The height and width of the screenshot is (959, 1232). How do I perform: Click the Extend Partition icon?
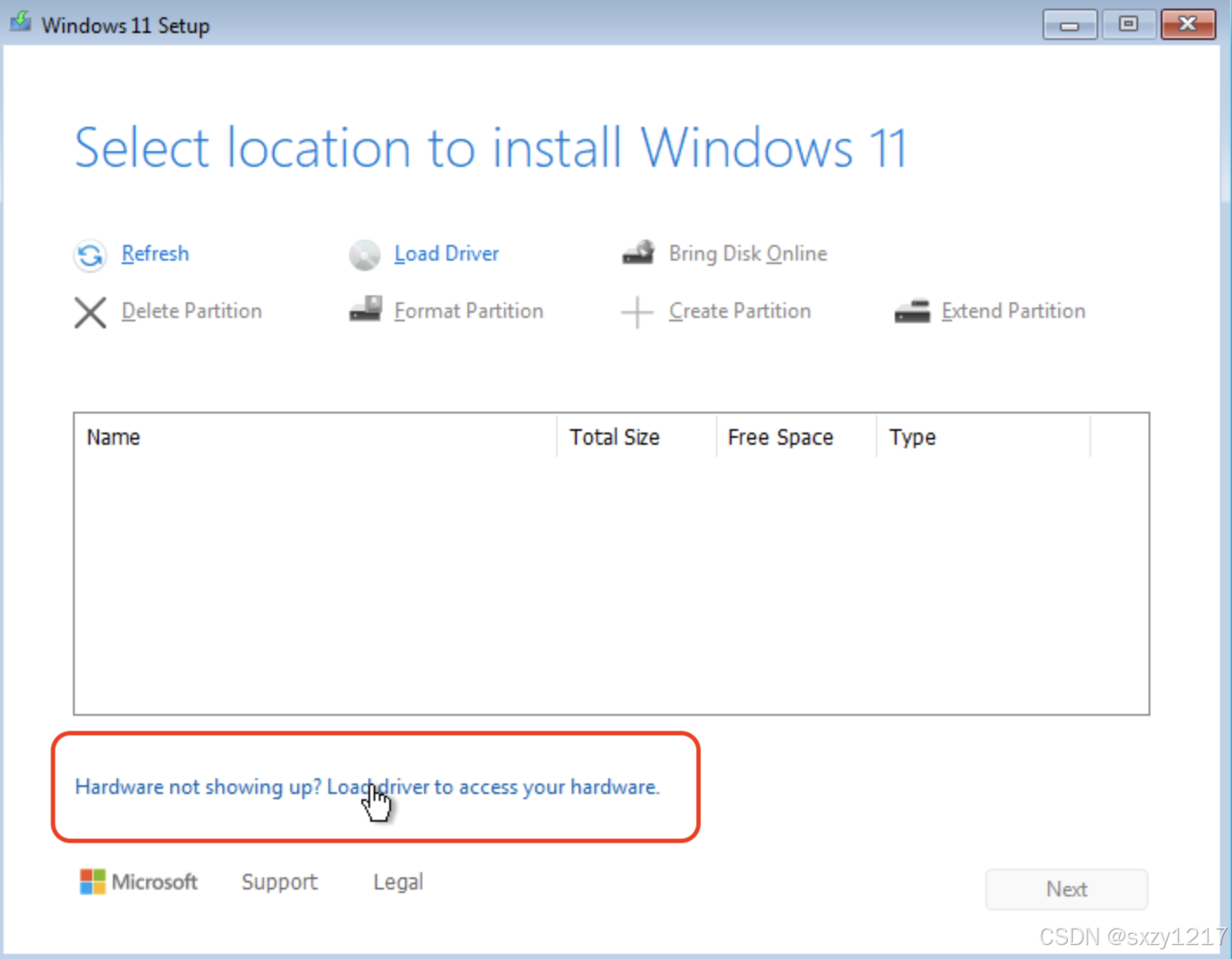(913, 311)
